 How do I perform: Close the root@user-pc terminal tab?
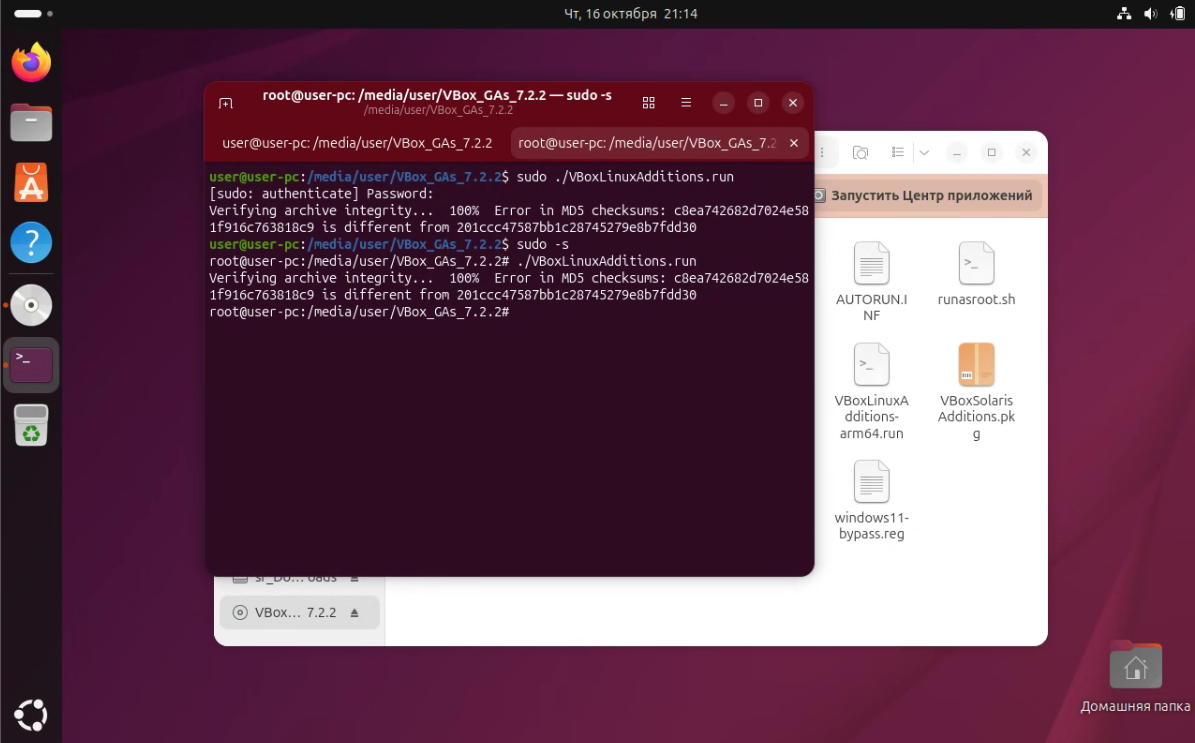click(x=794, y=143)
